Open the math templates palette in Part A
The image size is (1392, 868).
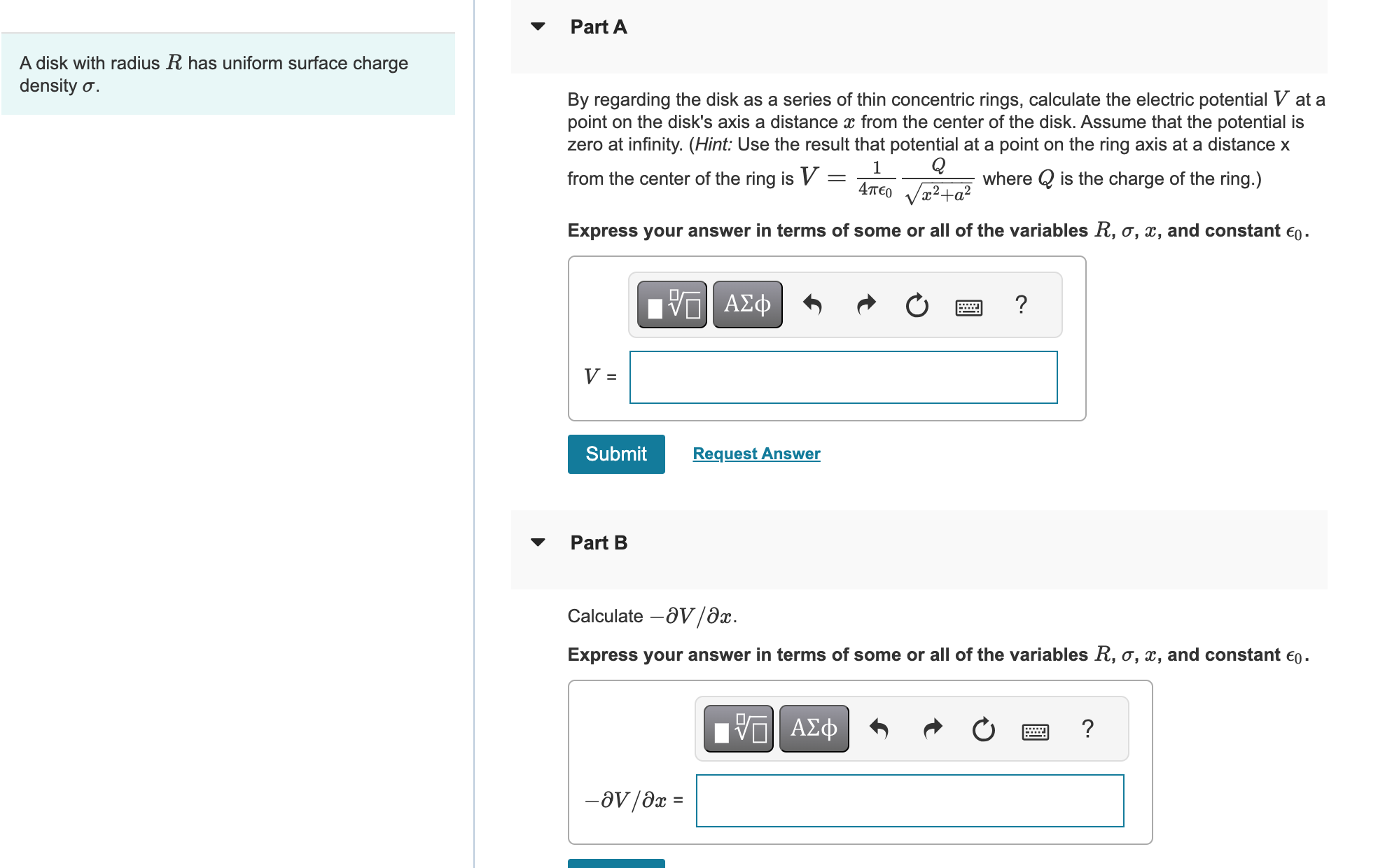[671, 304]
